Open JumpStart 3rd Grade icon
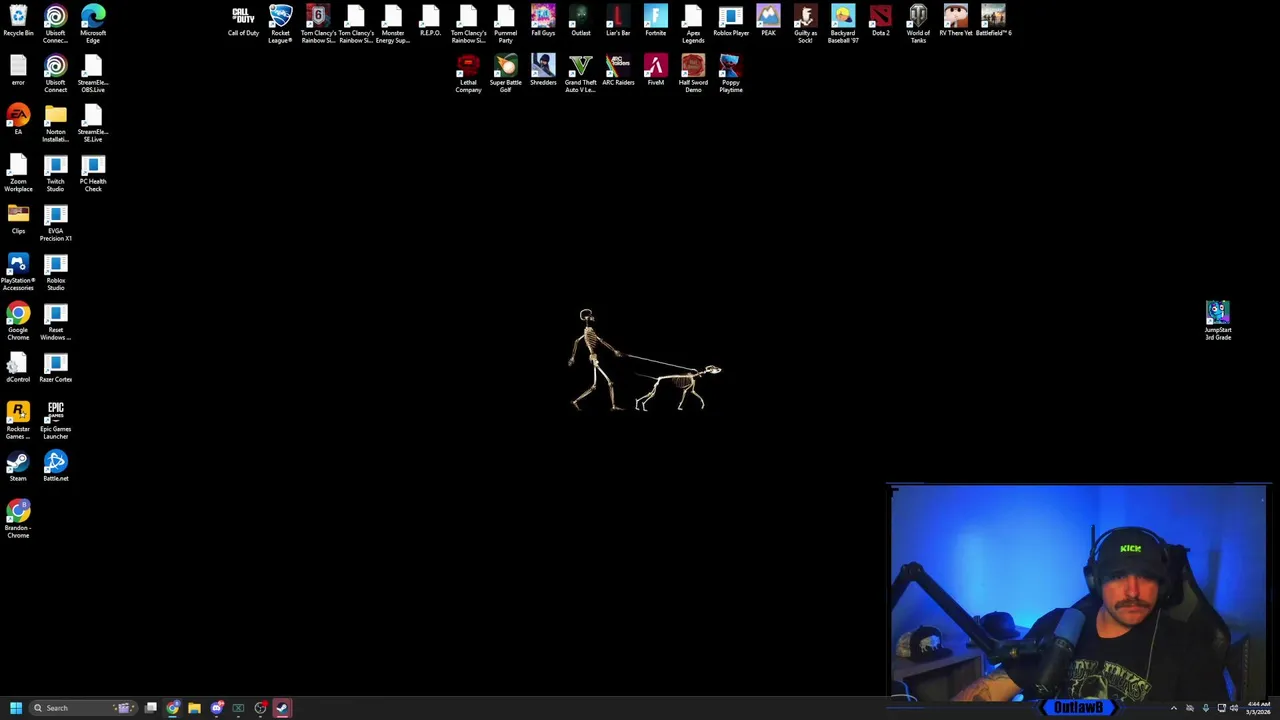 (1217, 321)
